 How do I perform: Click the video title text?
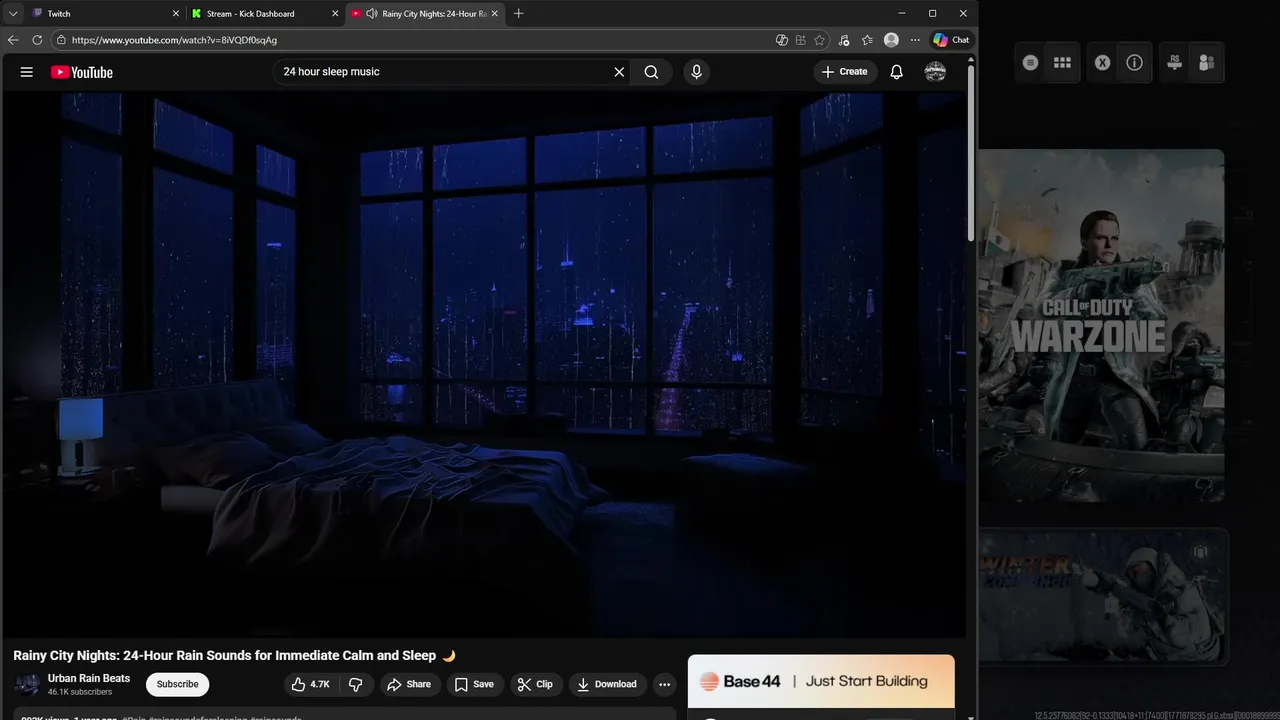(x=234, y=656)
